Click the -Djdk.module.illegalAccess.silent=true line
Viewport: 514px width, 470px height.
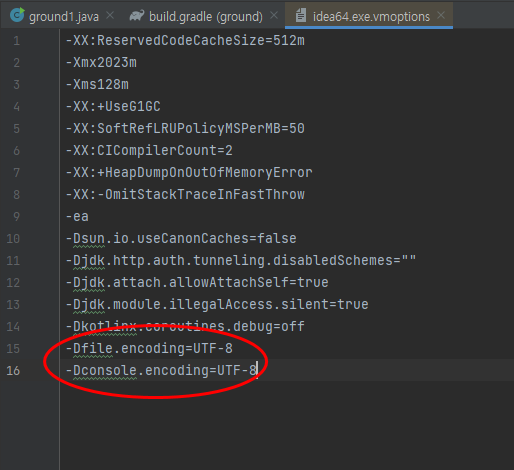tap(217, 305)
